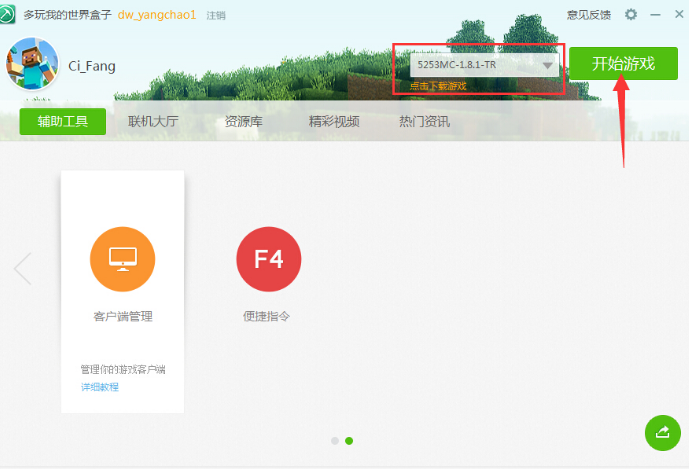Click the orange 客户端管理 monitor icon
Screen dimensions: 689x469
tap(123, 259)
